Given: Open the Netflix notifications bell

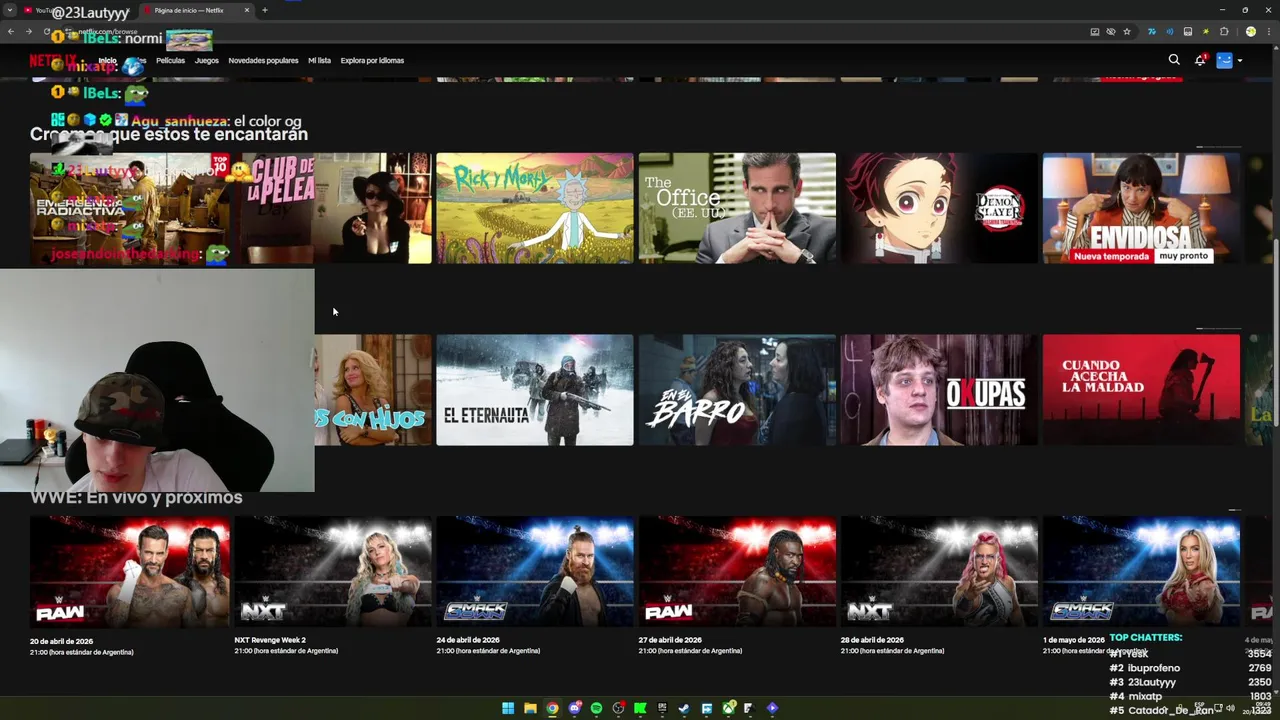Looking at the screenshot, I should [1200, 60].
